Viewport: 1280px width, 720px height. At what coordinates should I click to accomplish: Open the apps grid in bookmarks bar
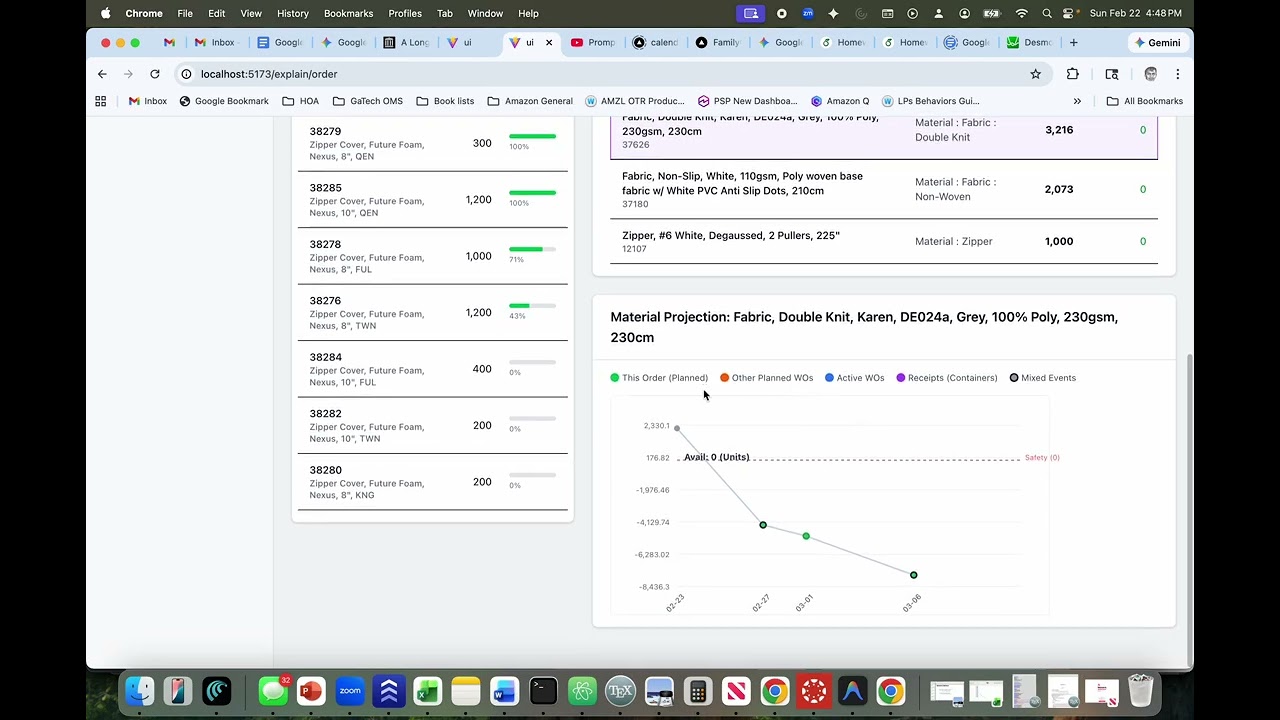101,101
